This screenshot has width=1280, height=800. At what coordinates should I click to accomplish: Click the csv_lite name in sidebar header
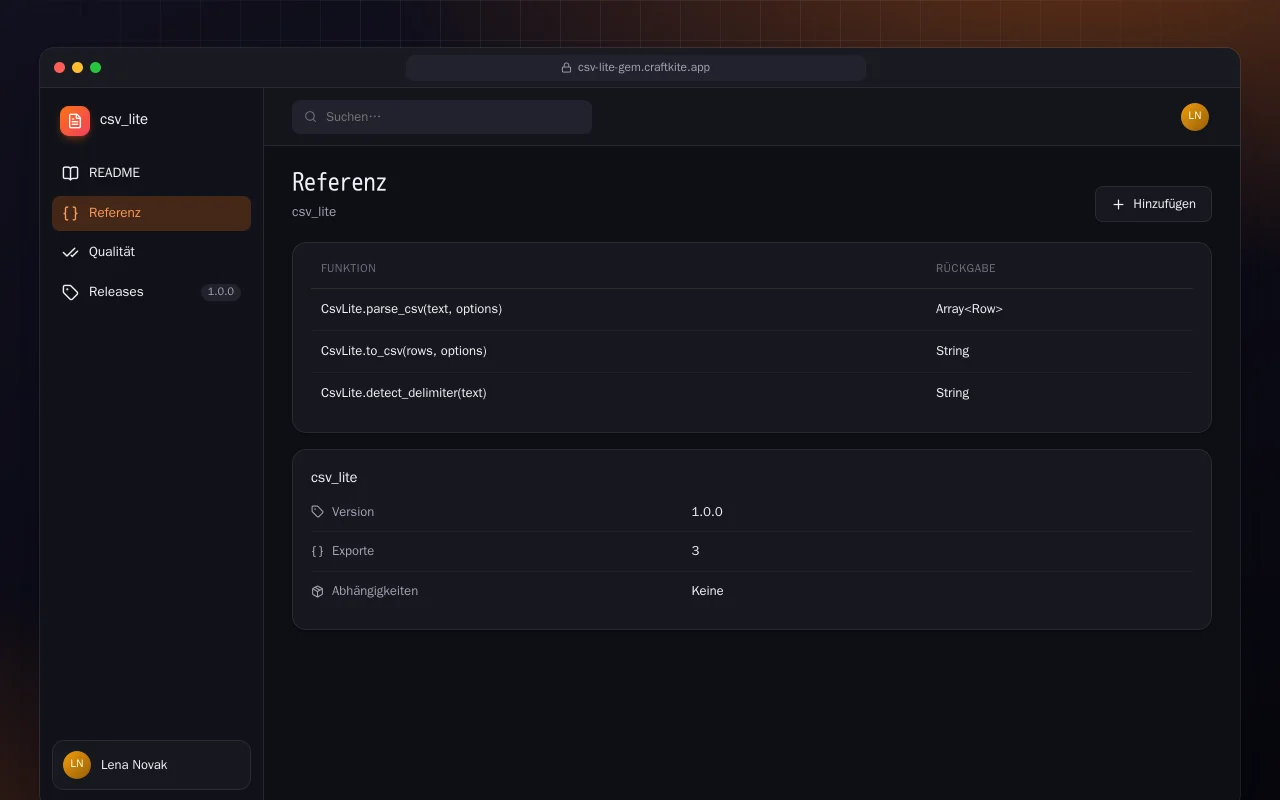coord(124,119)
